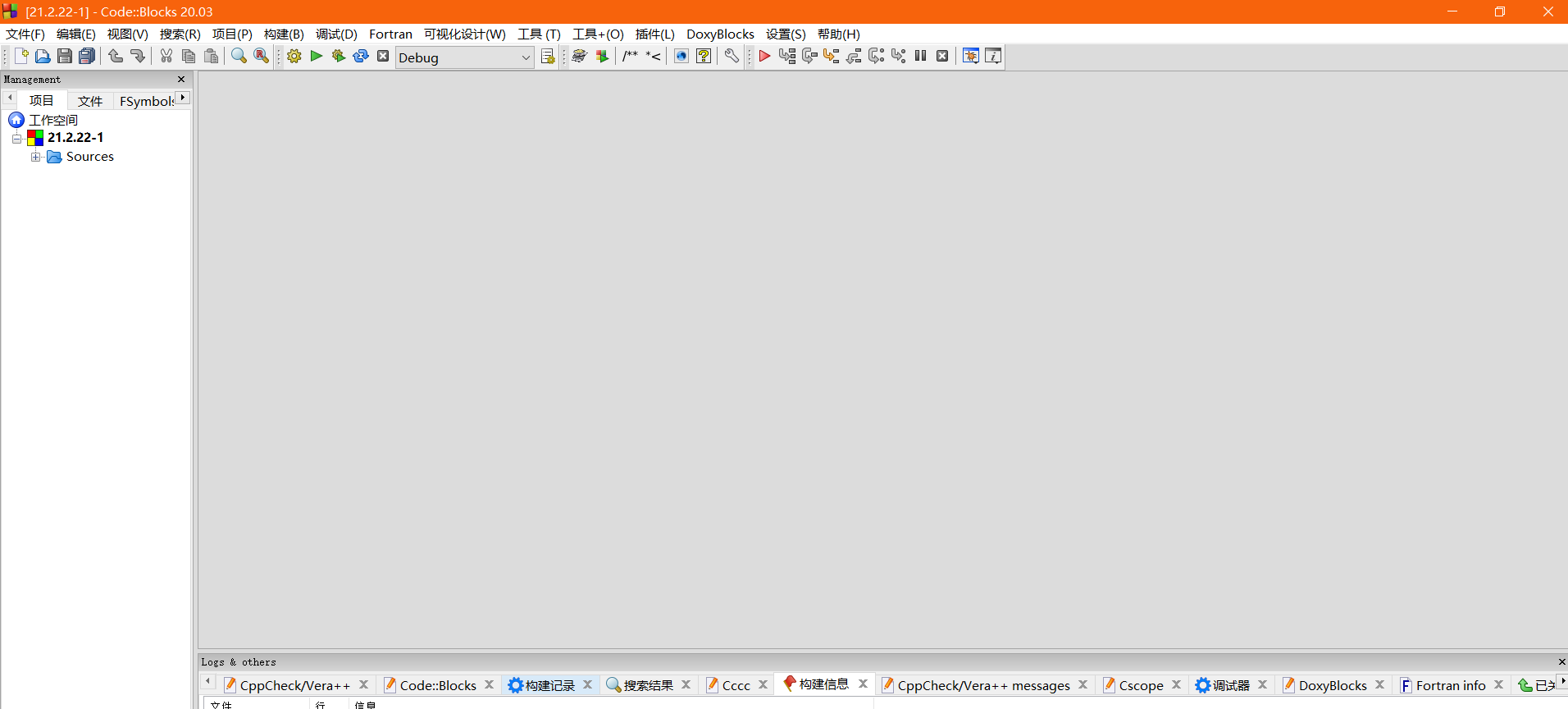Click the Copy icon in the toolbar

point(189,56)
